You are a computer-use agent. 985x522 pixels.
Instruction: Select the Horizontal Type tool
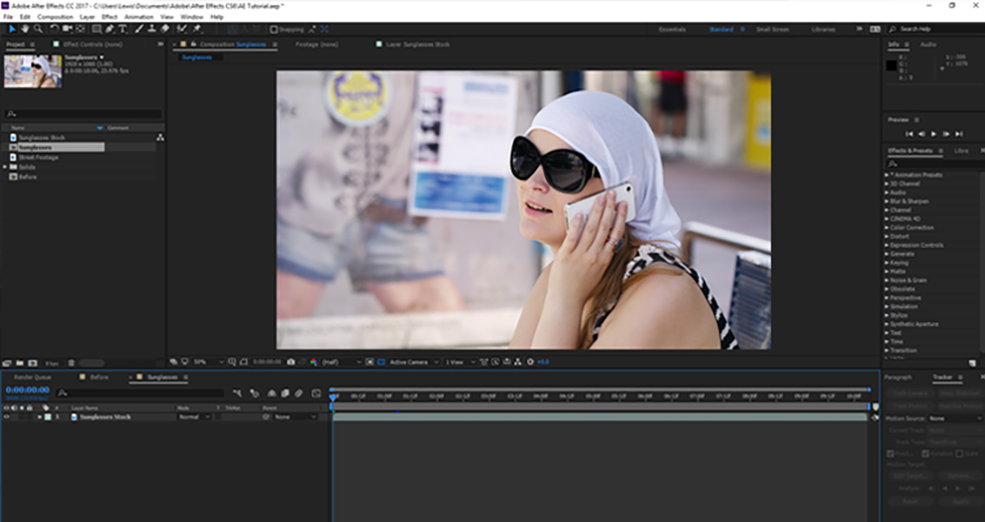point(123,29)
